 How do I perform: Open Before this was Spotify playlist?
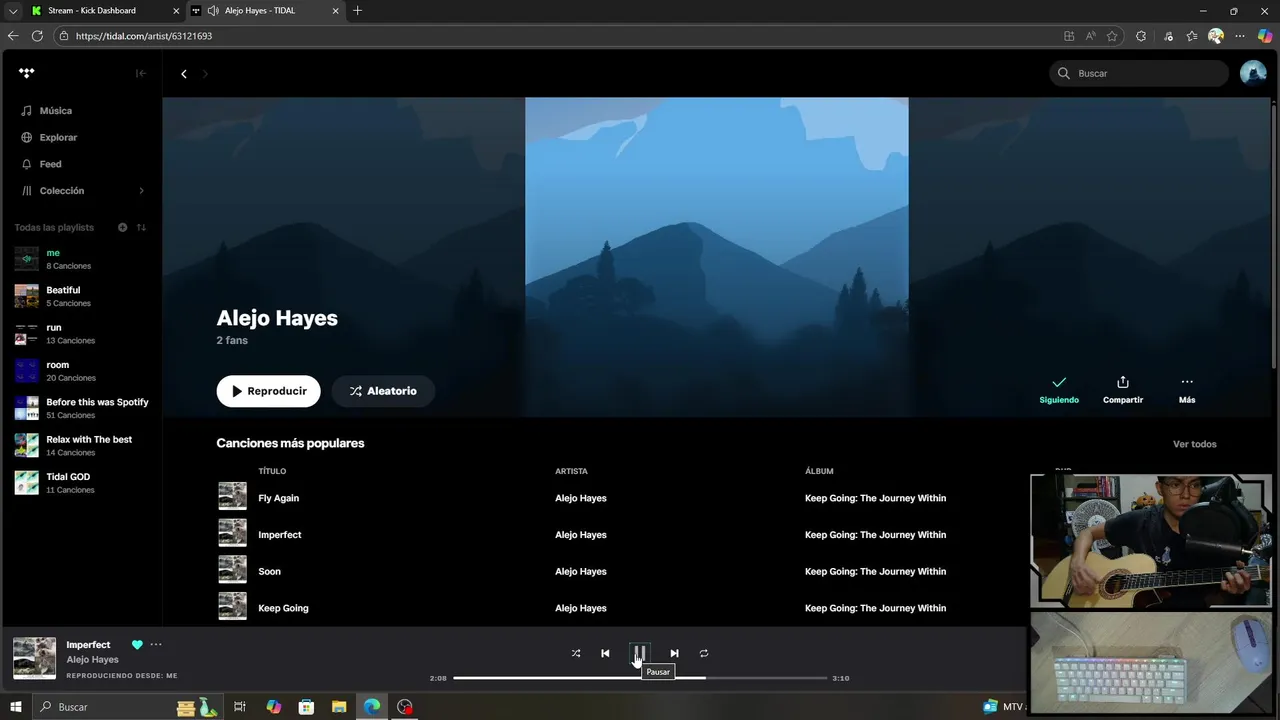pyautogui.click(x=80, y=408)
